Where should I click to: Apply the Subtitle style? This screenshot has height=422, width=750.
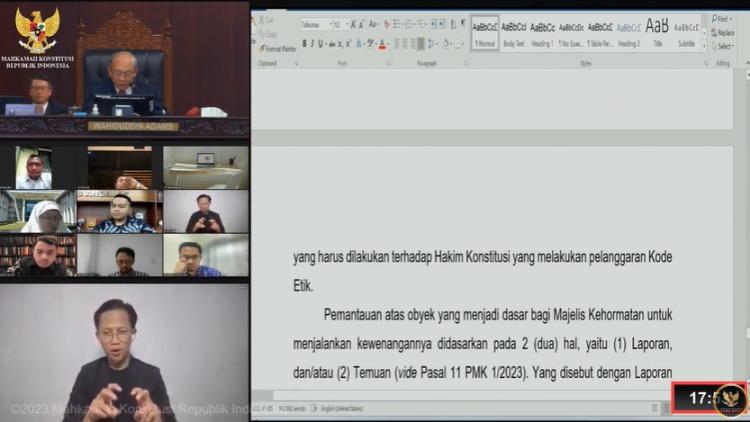[686, 33]
